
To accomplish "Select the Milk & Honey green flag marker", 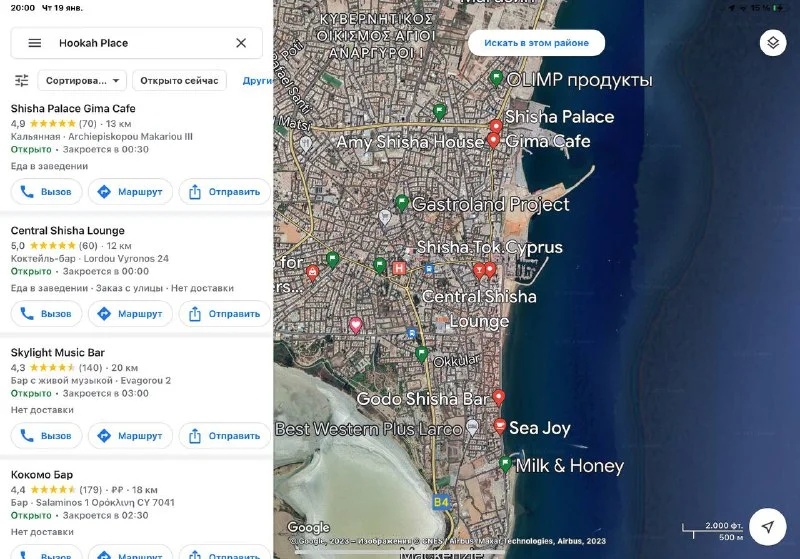I will click(506, 464).
